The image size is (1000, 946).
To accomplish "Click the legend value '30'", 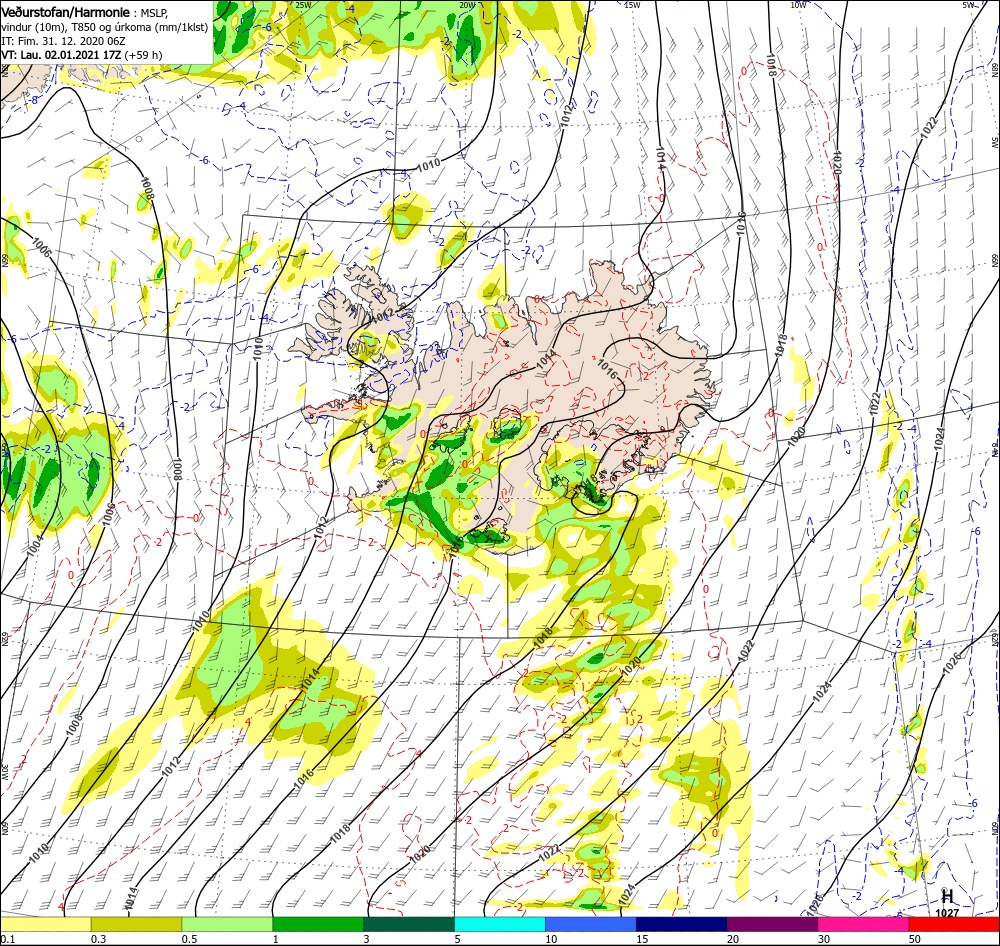I will click(823, 939).
